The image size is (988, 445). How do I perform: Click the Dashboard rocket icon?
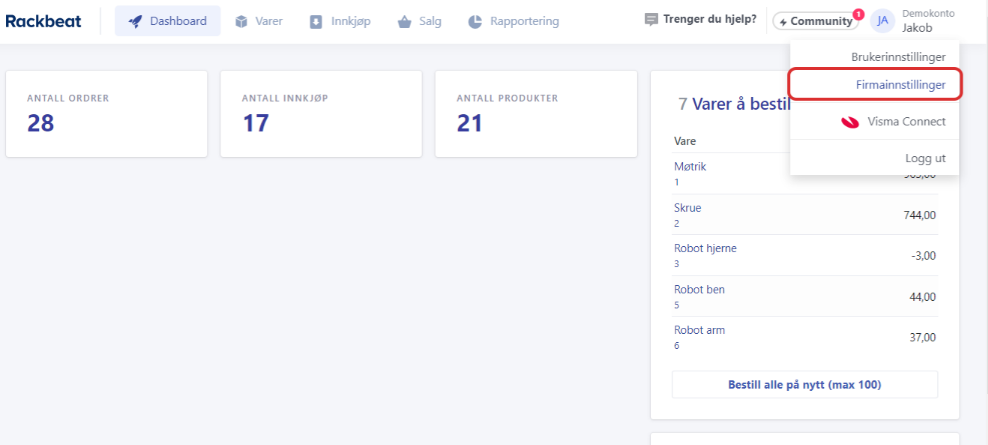135,21
